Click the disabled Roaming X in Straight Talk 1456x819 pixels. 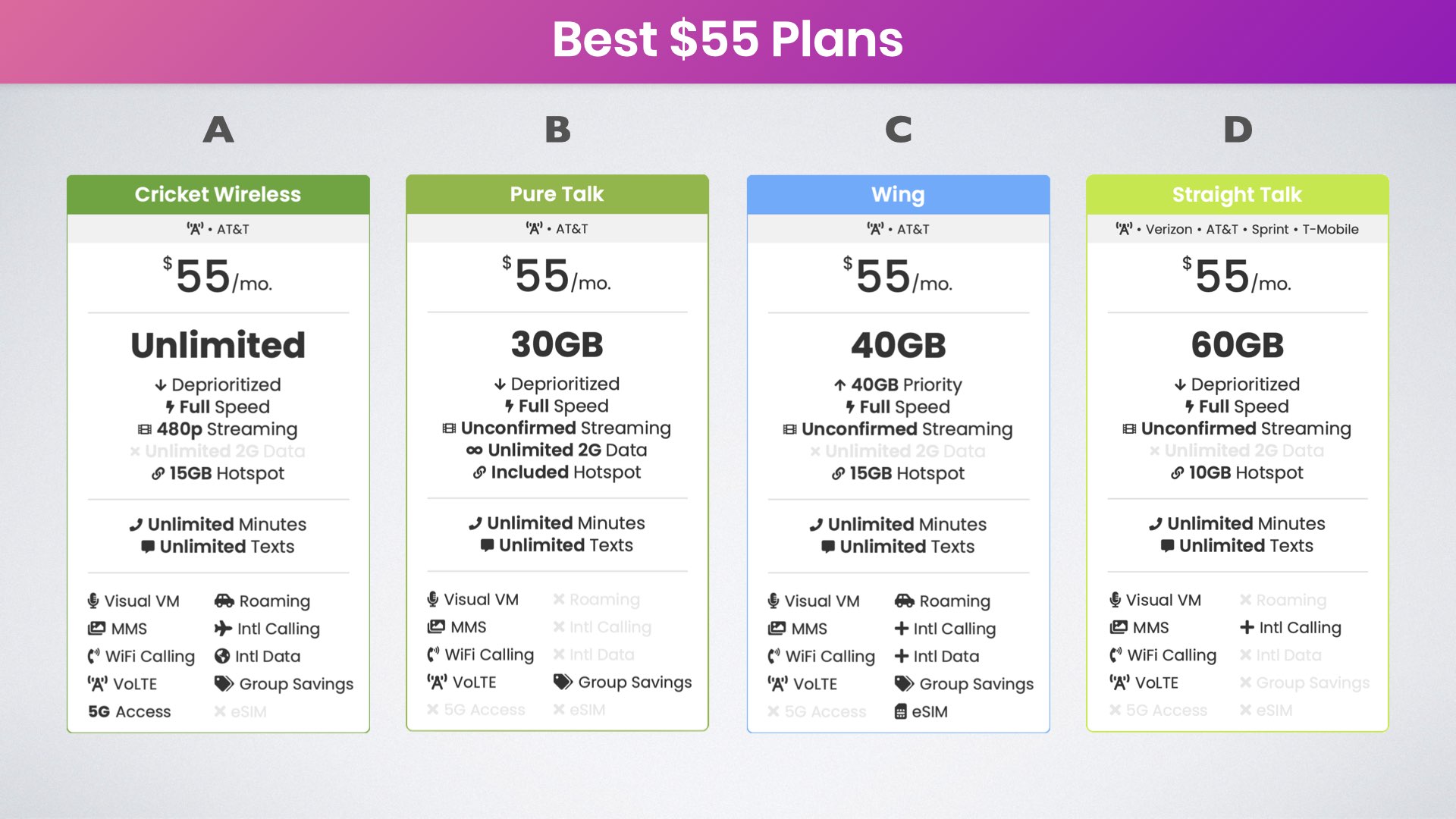pos(1245,600)
